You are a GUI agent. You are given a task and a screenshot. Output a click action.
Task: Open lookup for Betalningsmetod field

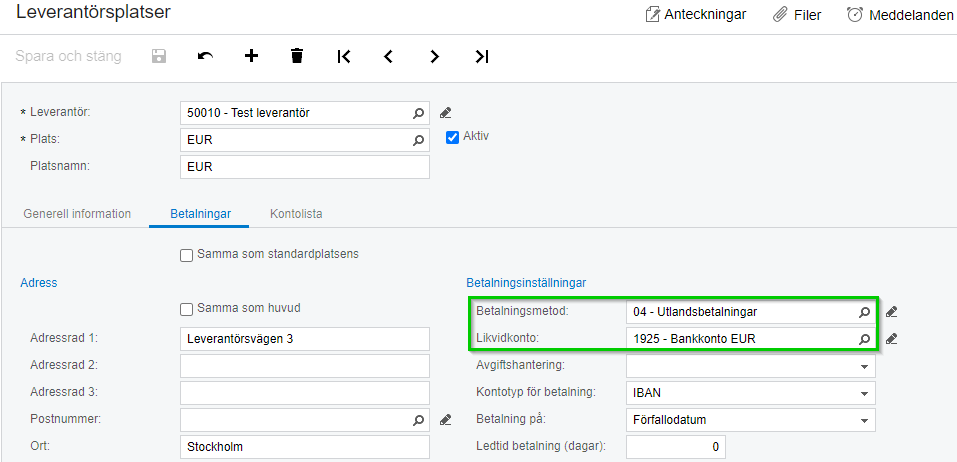click(864, 312)
